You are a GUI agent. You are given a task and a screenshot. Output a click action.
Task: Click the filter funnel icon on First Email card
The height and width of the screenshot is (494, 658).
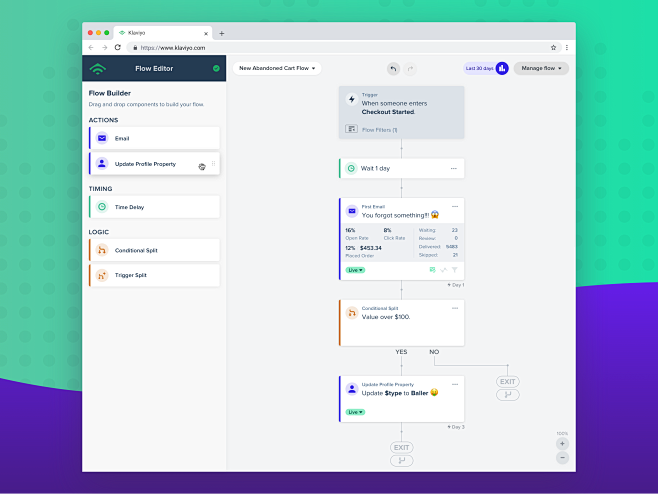[455, 270]
